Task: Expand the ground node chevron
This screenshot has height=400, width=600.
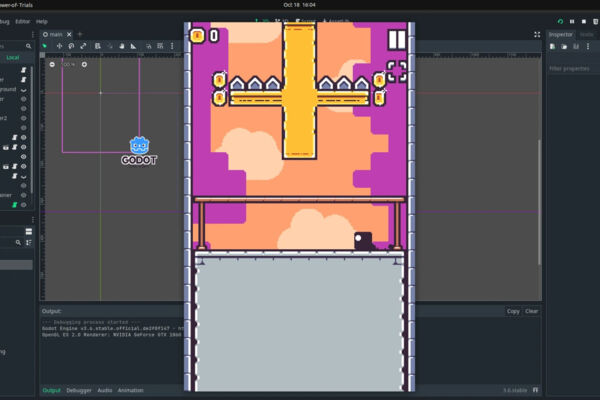Action: tap(23, 90)
